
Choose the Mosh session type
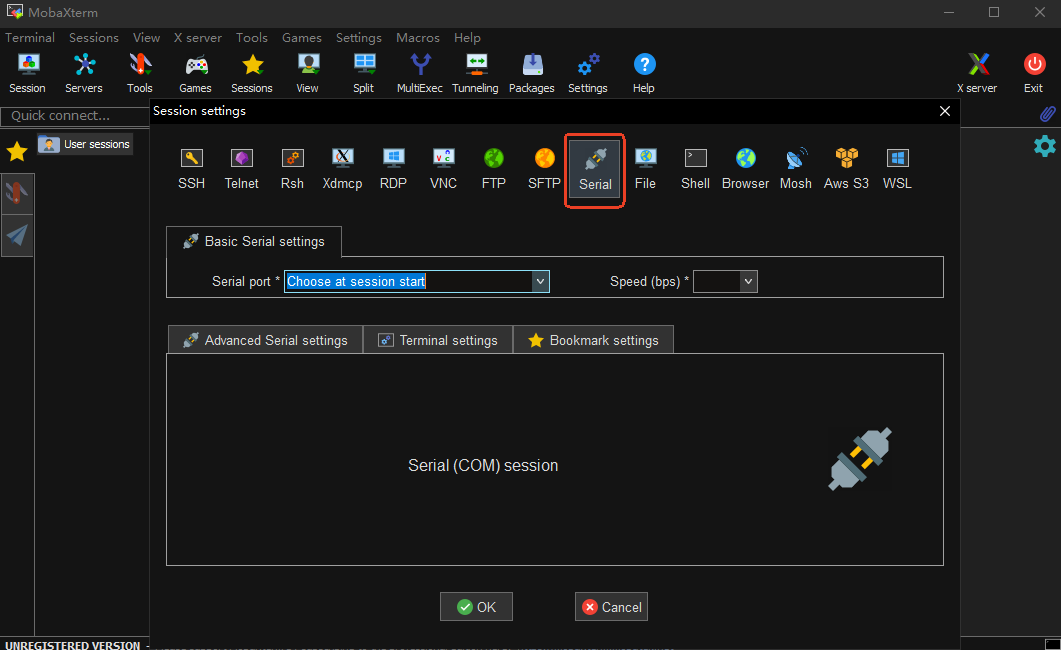[x=796, y=167]
